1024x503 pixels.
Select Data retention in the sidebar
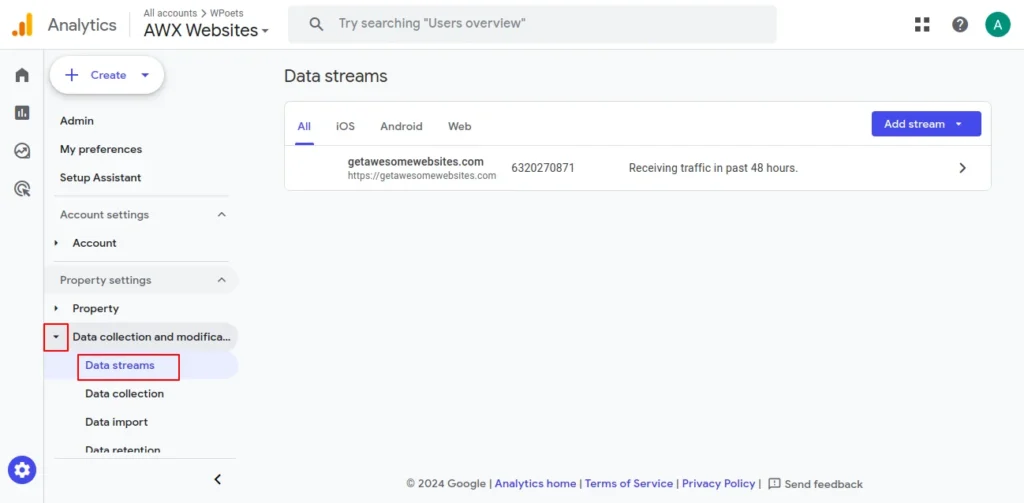click(122, 449)
